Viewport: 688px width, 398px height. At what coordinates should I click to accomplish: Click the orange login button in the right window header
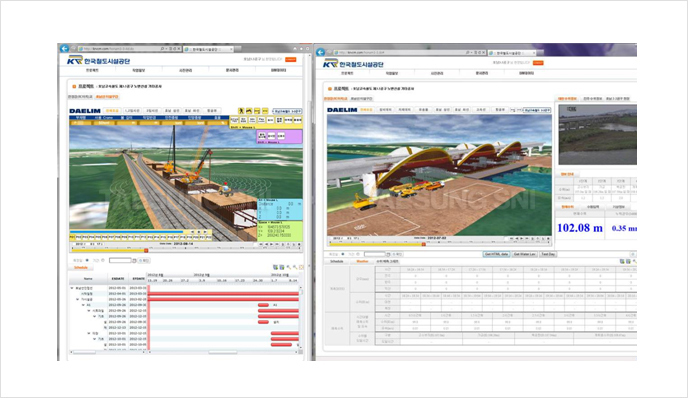(538, 63)
